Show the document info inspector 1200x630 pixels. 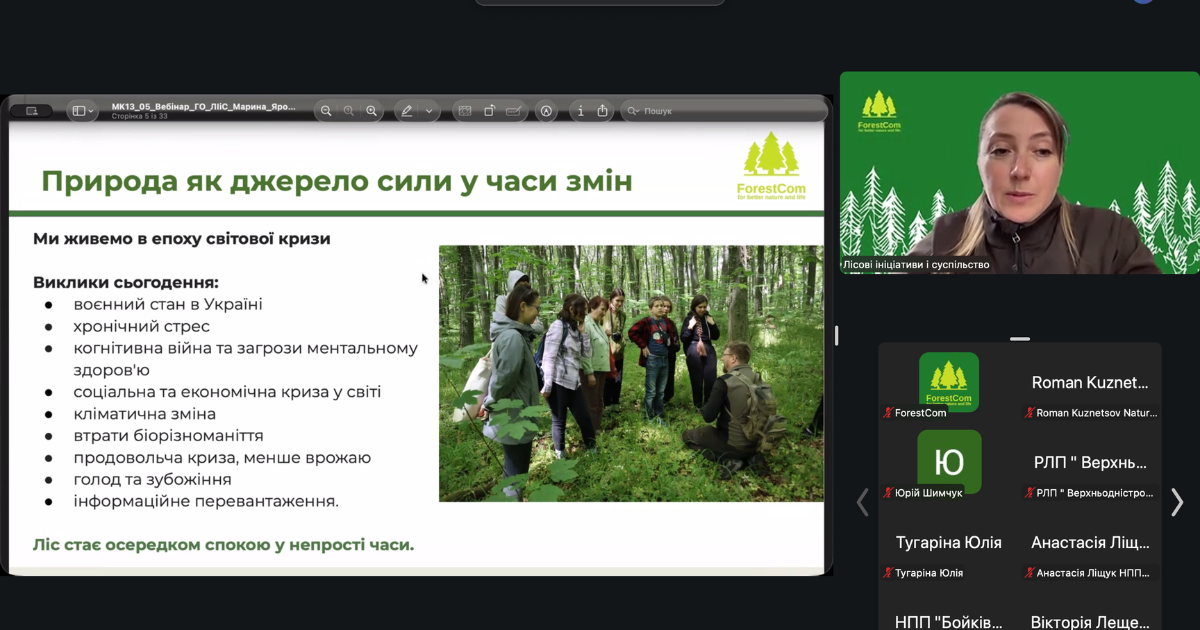(581, 111)
